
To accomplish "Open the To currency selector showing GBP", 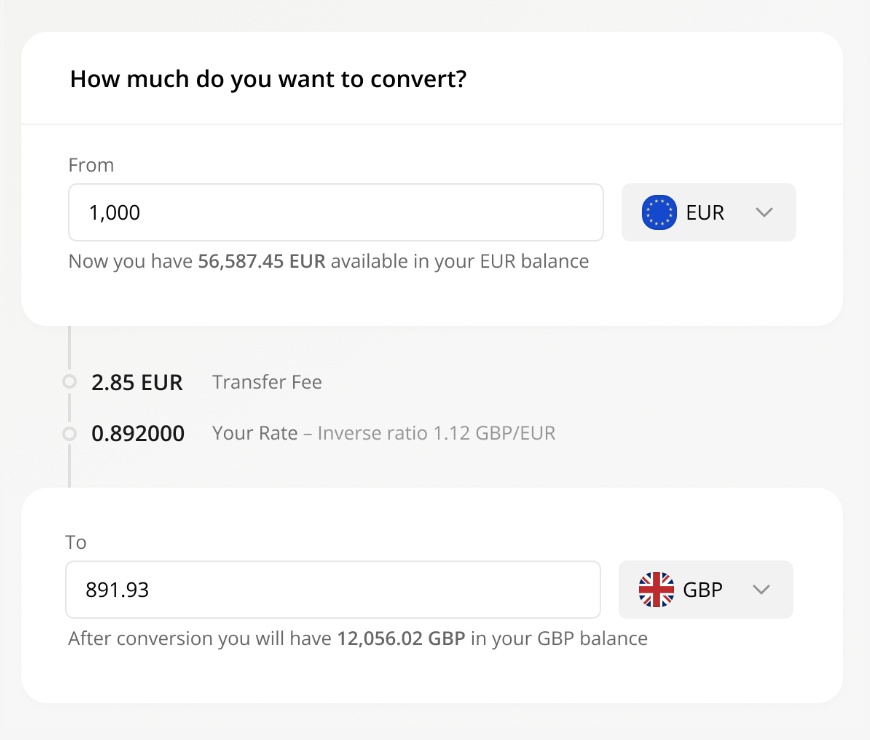I will click(x=706, y=590).
